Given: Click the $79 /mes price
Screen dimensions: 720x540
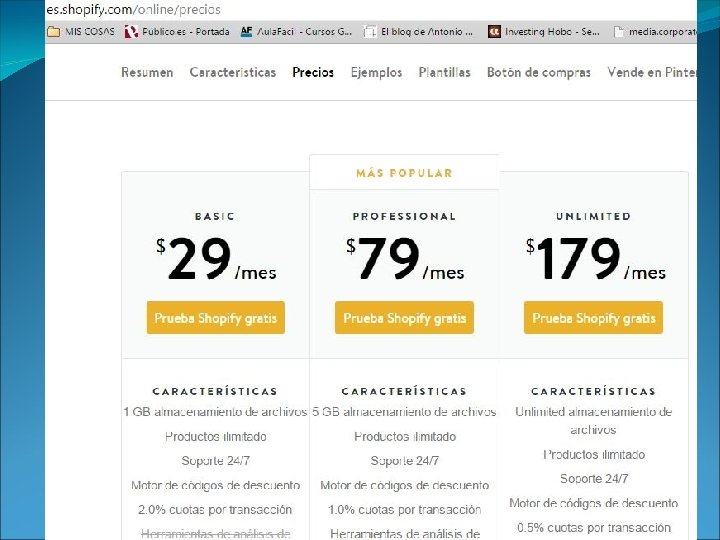Looking at the screenshot, I should (x=405, y=259).
